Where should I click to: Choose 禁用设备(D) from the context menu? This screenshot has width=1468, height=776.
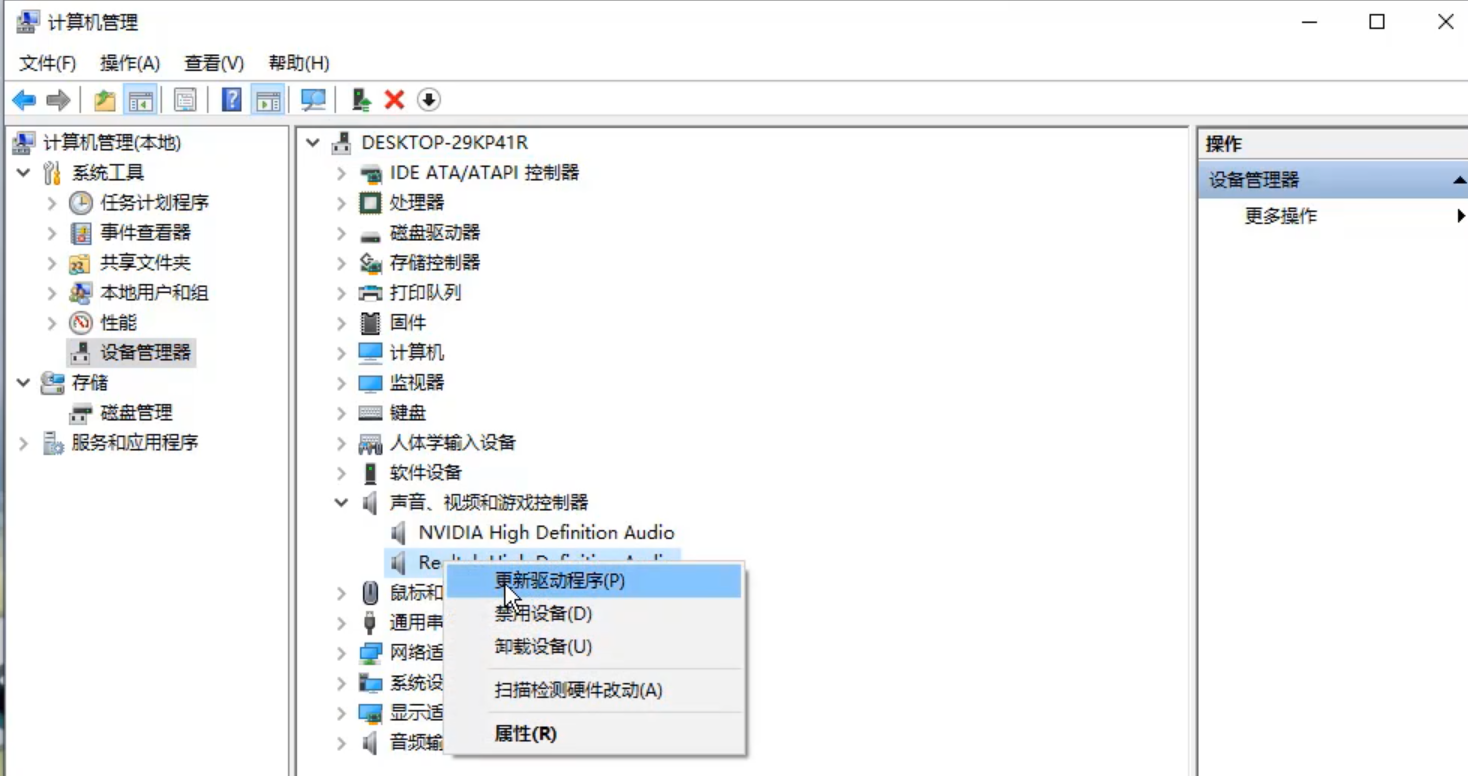tap(594, 614)
